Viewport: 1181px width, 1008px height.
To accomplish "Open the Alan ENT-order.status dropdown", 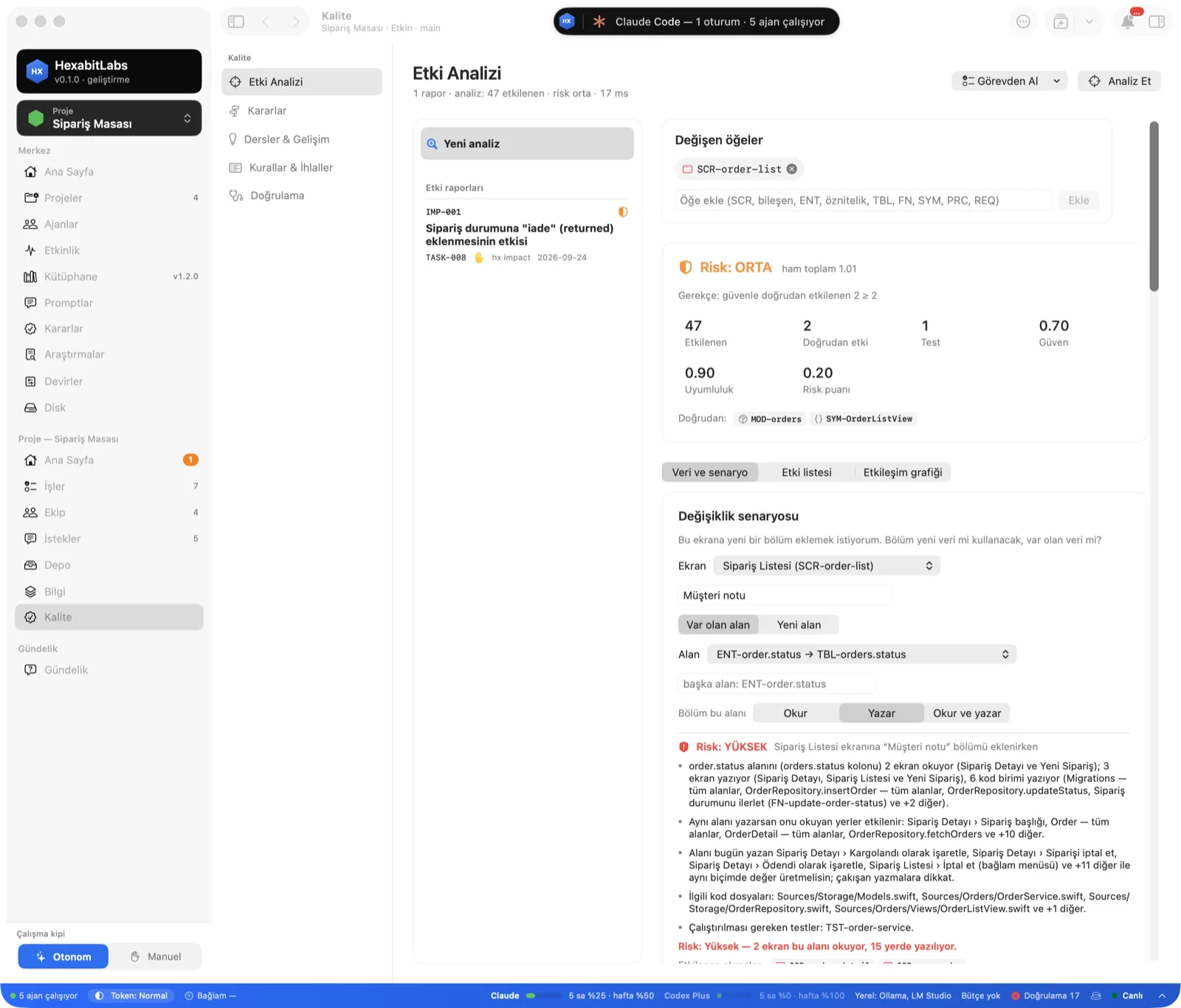I will [861, 655].
